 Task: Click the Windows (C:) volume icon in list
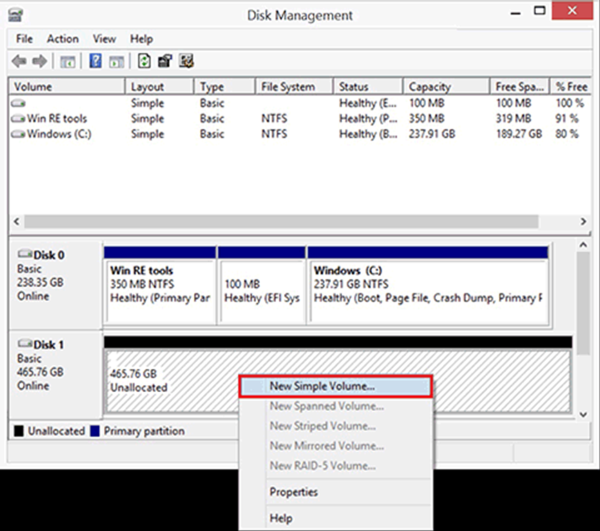click(x=18, y=134)
